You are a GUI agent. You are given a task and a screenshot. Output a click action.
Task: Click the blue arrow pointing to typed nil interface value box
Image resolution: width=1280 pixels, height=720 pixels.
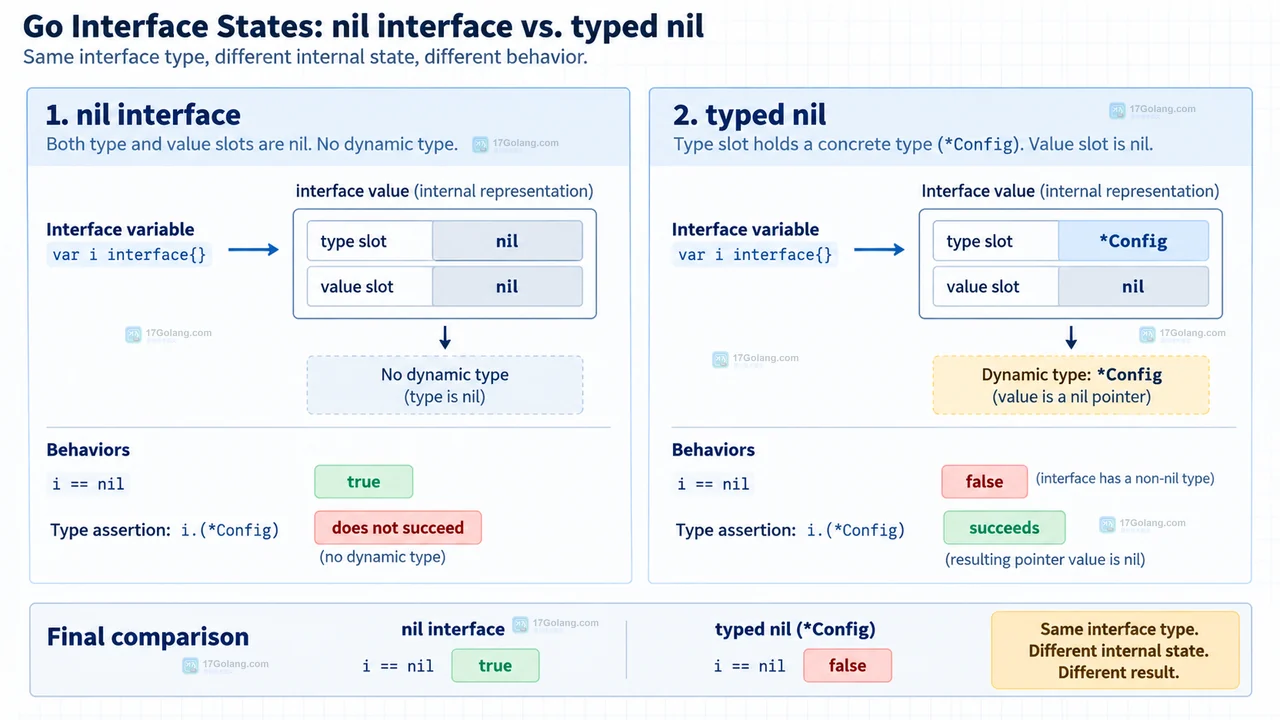tap(879, 249)
